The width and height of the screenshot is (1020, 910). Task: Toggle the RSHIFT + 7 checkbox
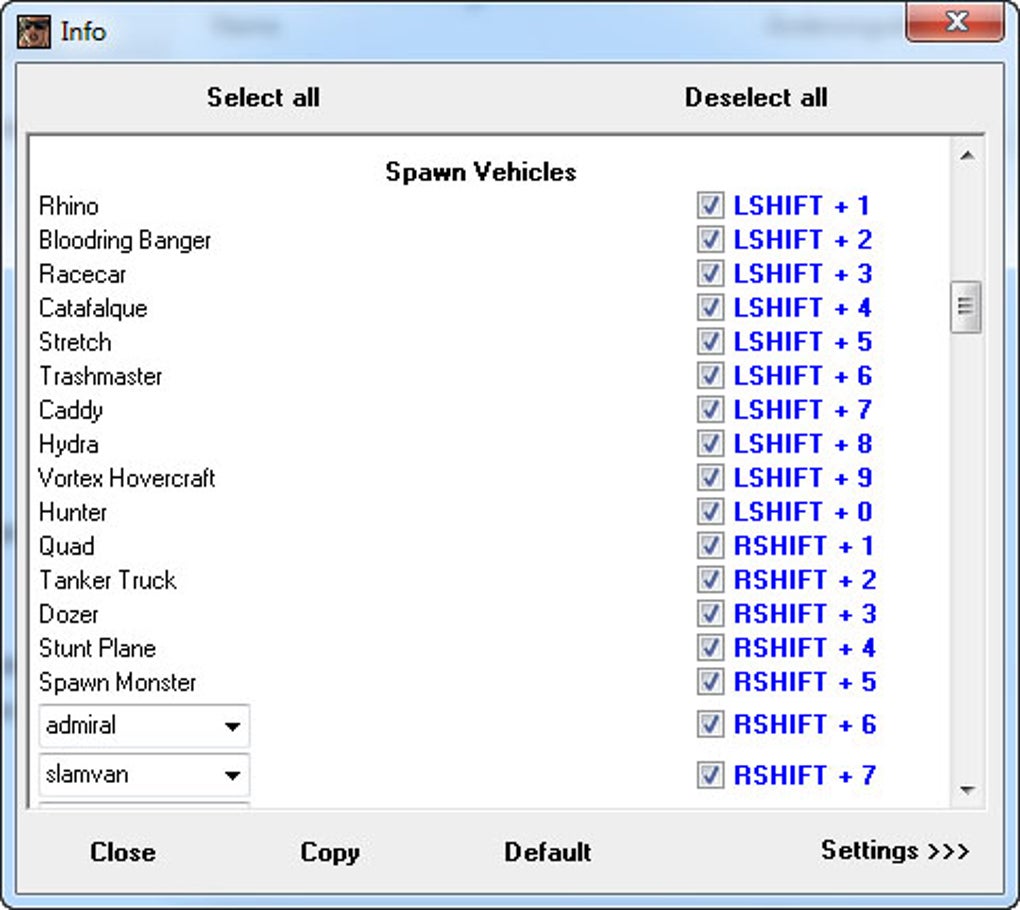pyautogui.click(x=710, y=775)
